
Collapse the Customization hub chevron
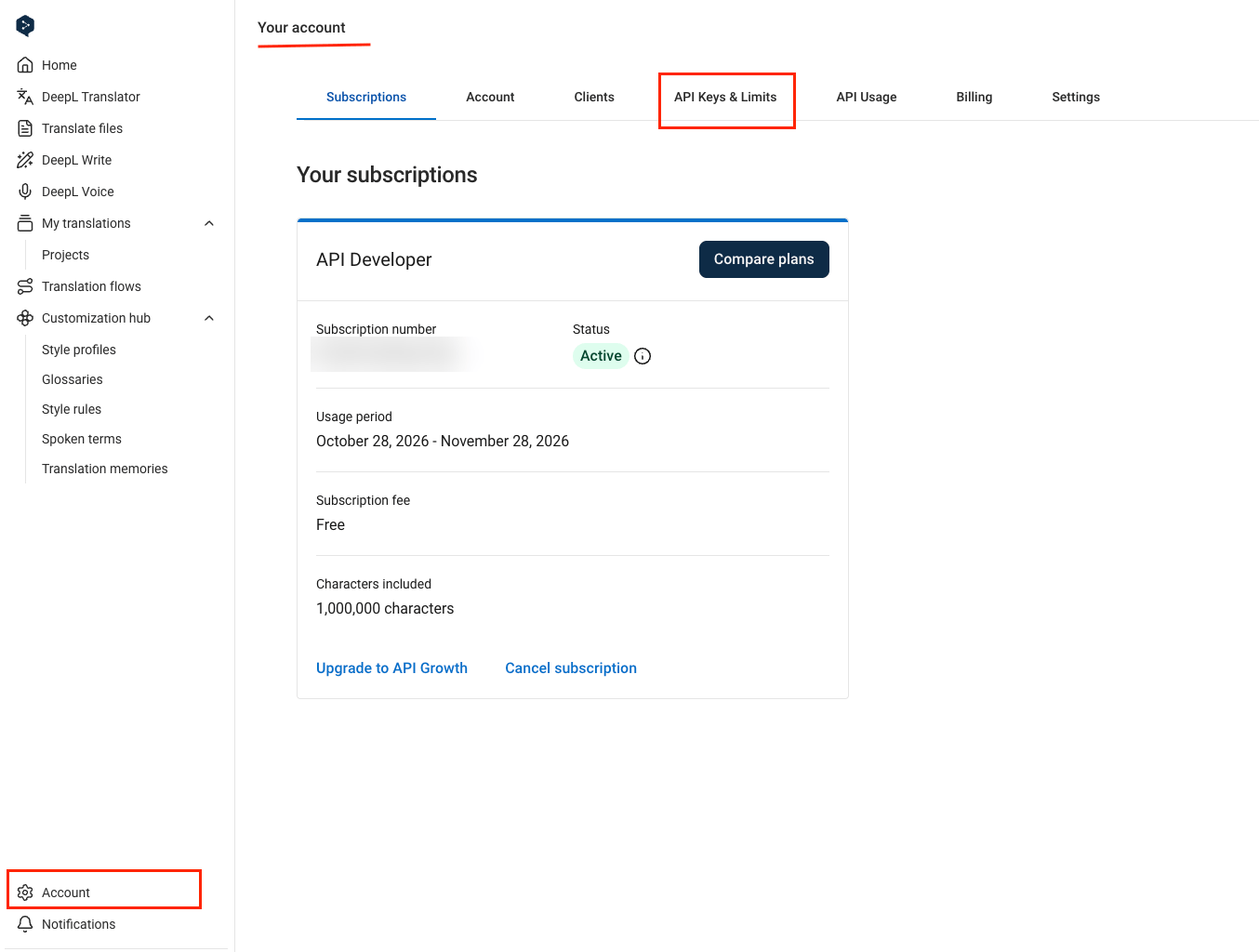pyautogui.click(x=209, y=318)
